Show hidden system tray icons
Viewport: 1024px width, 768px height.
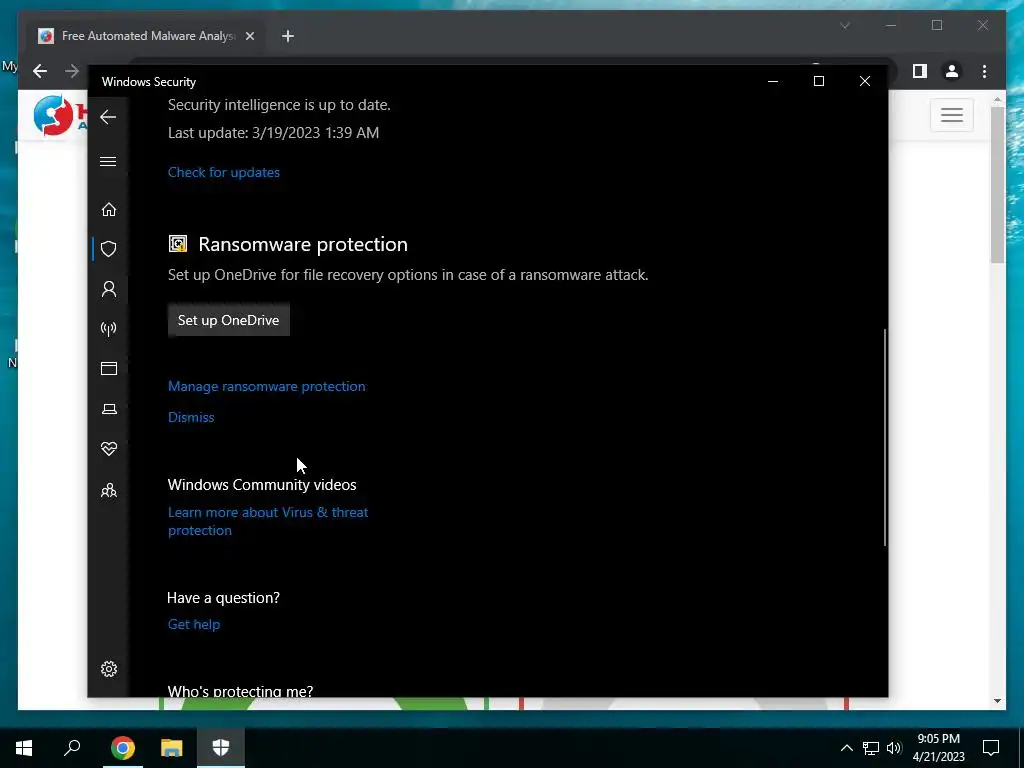846,748
